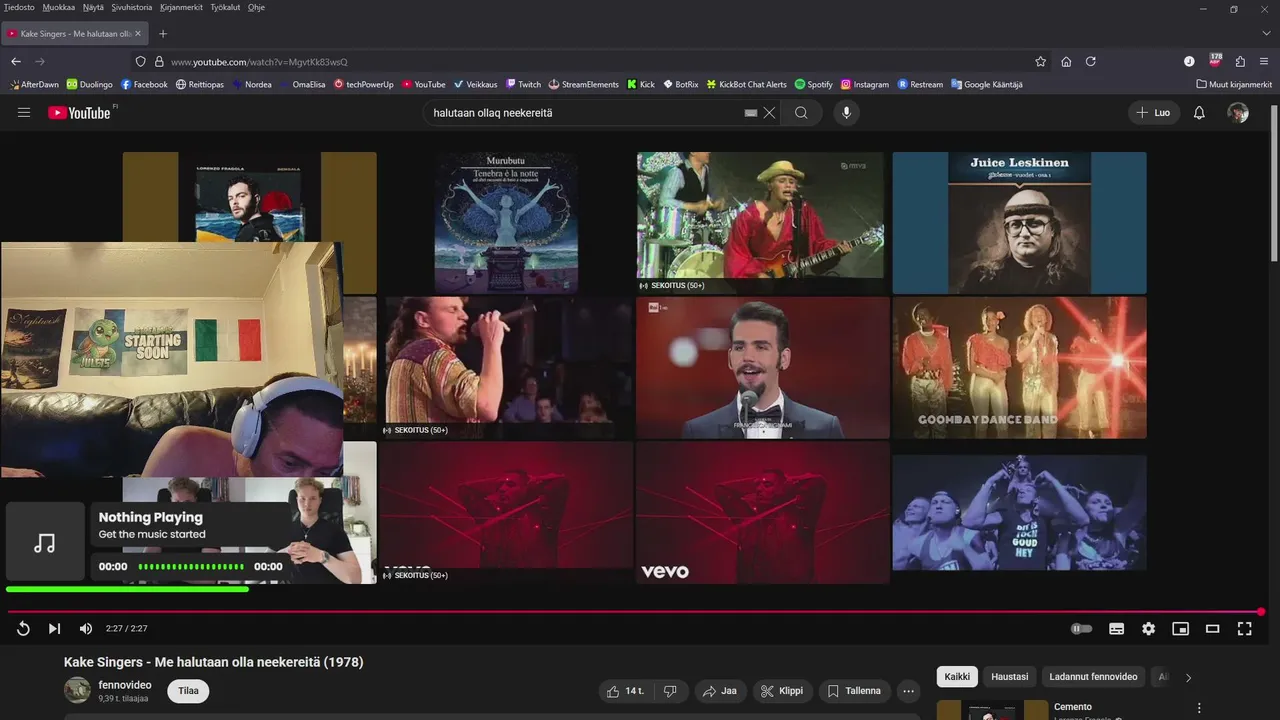Image resolution: width=1280 pixels, height=720 pixels.
Task: Go to the YouTube home logo
Action: 80,113
